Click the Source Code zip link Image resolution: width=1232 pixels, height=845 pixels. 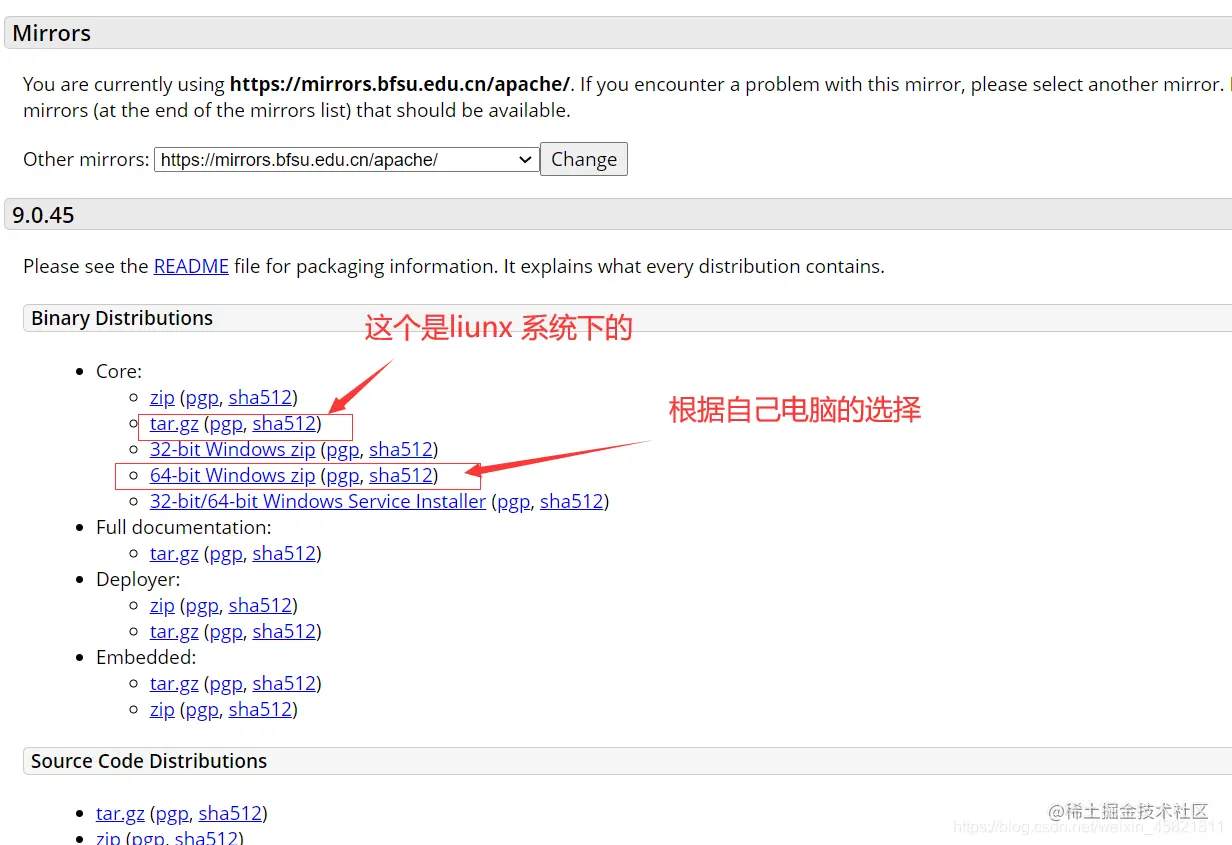(108, 837)
